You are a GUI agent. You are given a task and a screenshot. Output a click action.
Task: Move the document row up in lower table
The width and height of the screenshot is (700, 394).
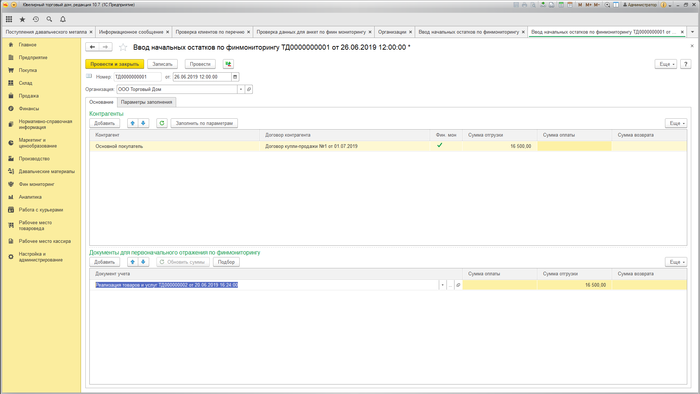click(133, 262)
